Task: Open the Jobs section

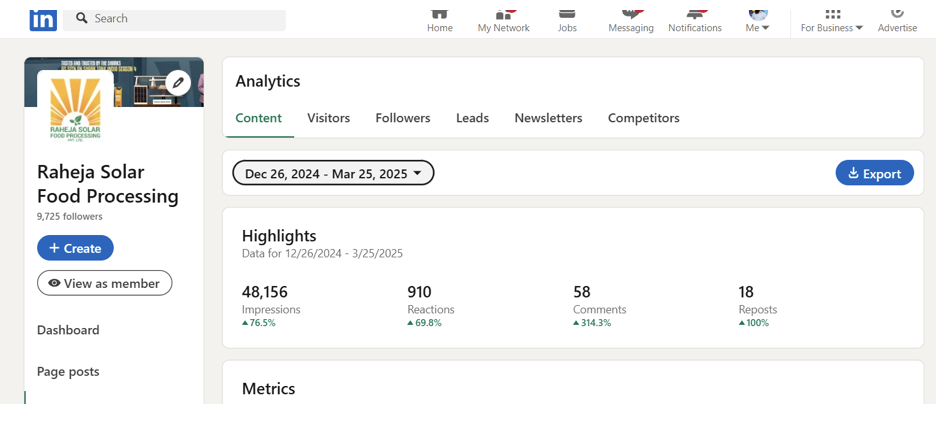Action: click(567, 21)
